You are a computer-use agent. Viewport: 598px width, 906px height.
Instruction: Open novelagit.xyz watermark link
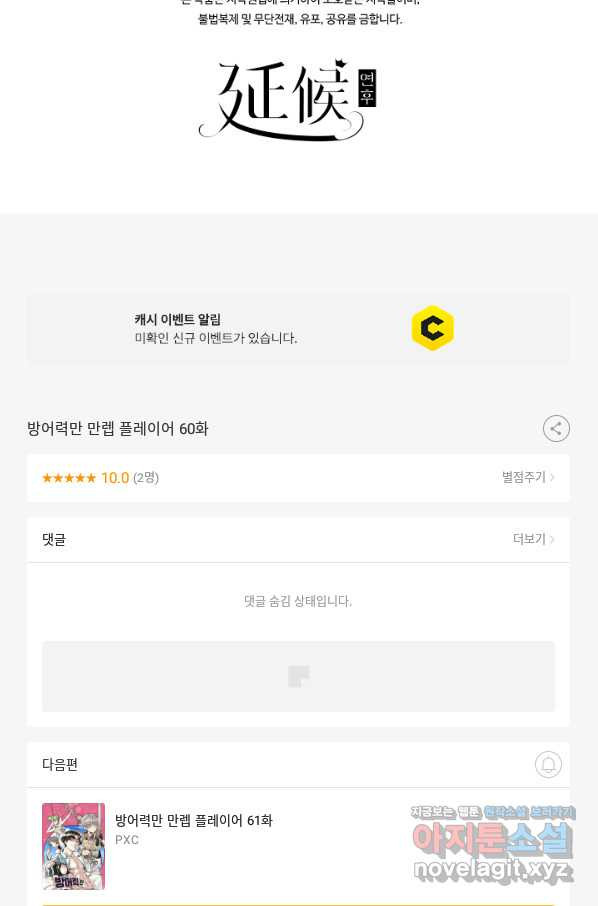[493, 870]
